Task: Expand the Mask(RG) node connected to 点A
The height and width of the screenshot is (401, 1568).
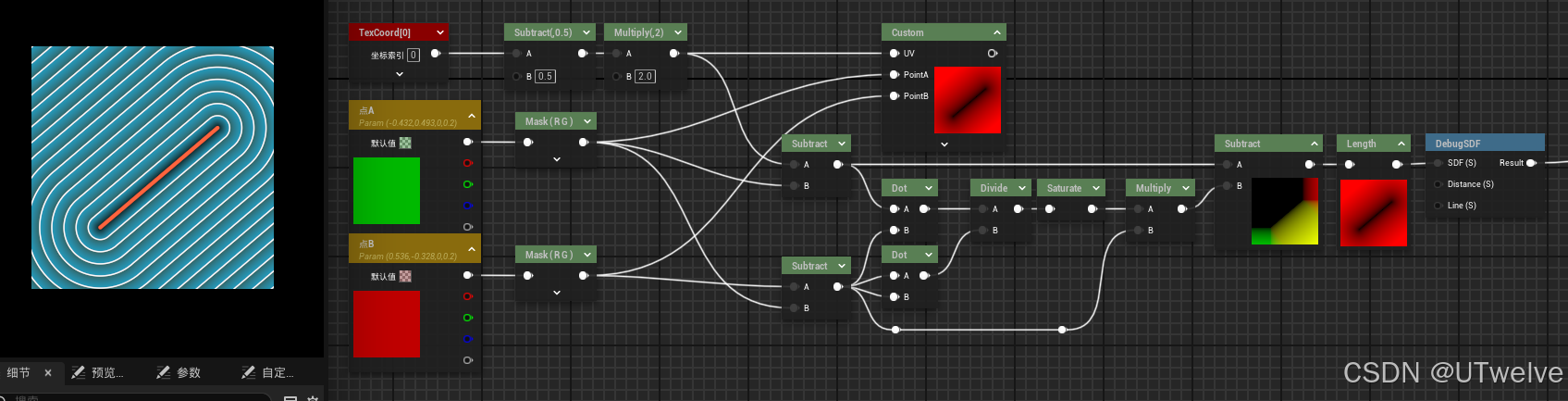Action: point(557,159)
